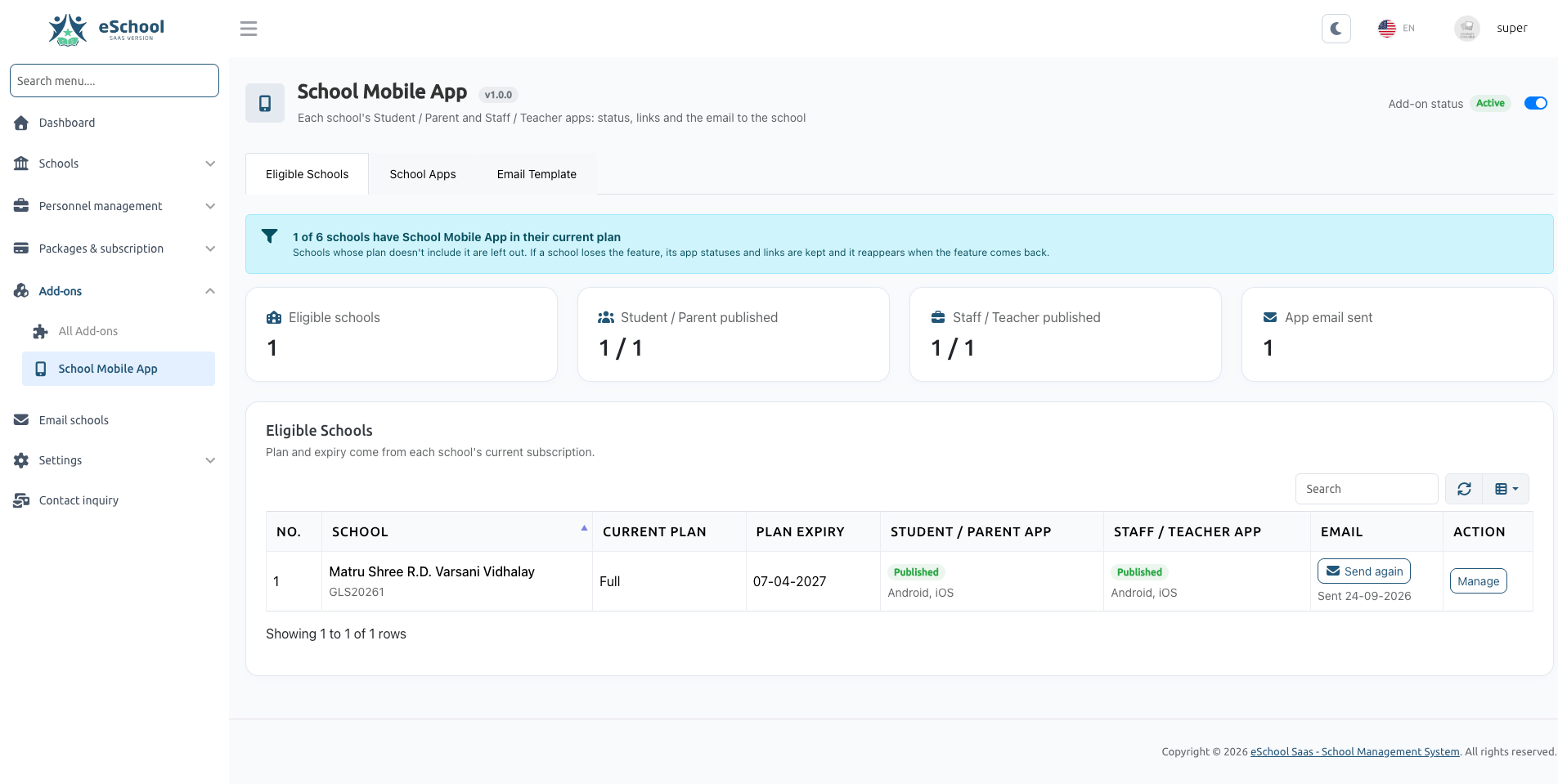The image size is (1558, 784).
Task: Click the Staff / Teacher published briefcase icon
Action: (938, 317)
